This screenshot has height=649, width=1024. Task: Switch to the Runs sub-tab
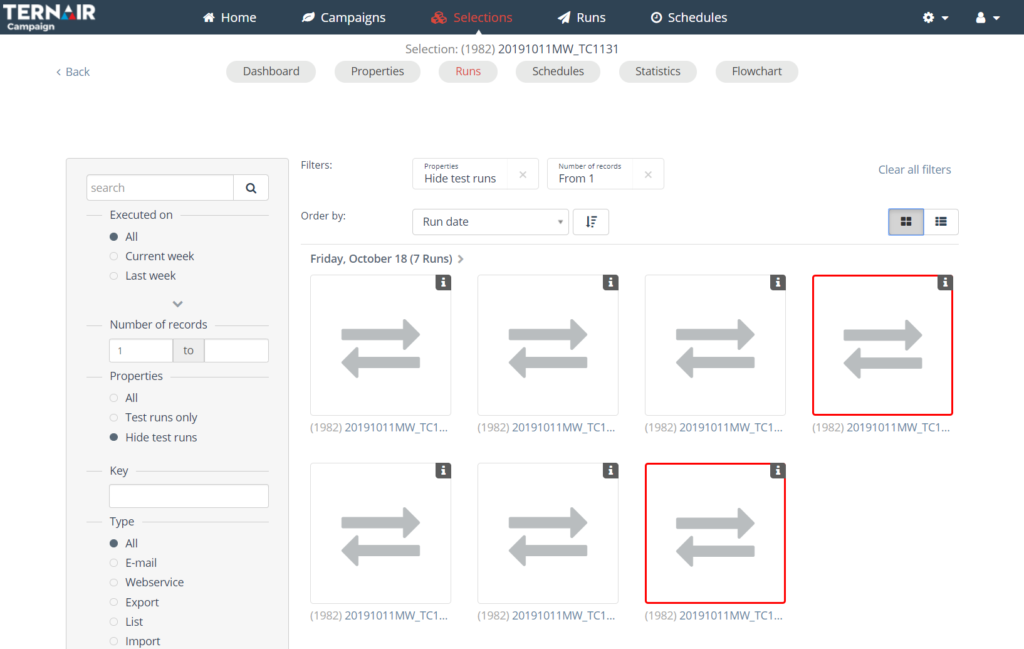[x=468, y=71]
